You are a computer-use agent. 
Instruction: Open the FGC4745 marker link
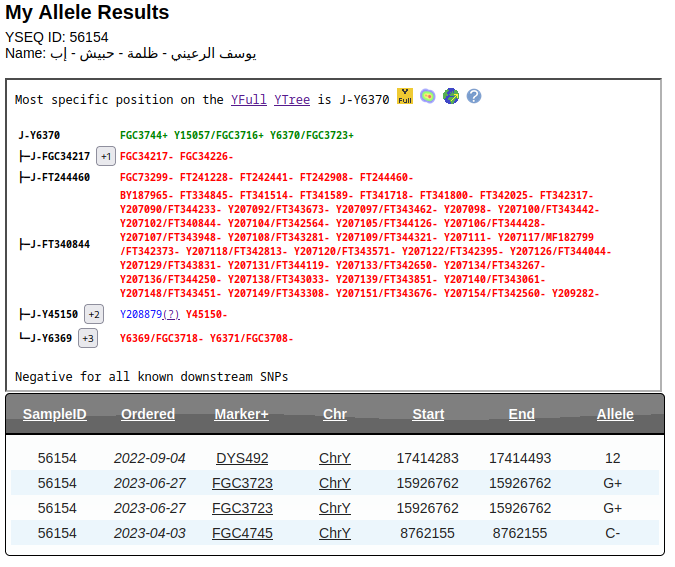242,533
